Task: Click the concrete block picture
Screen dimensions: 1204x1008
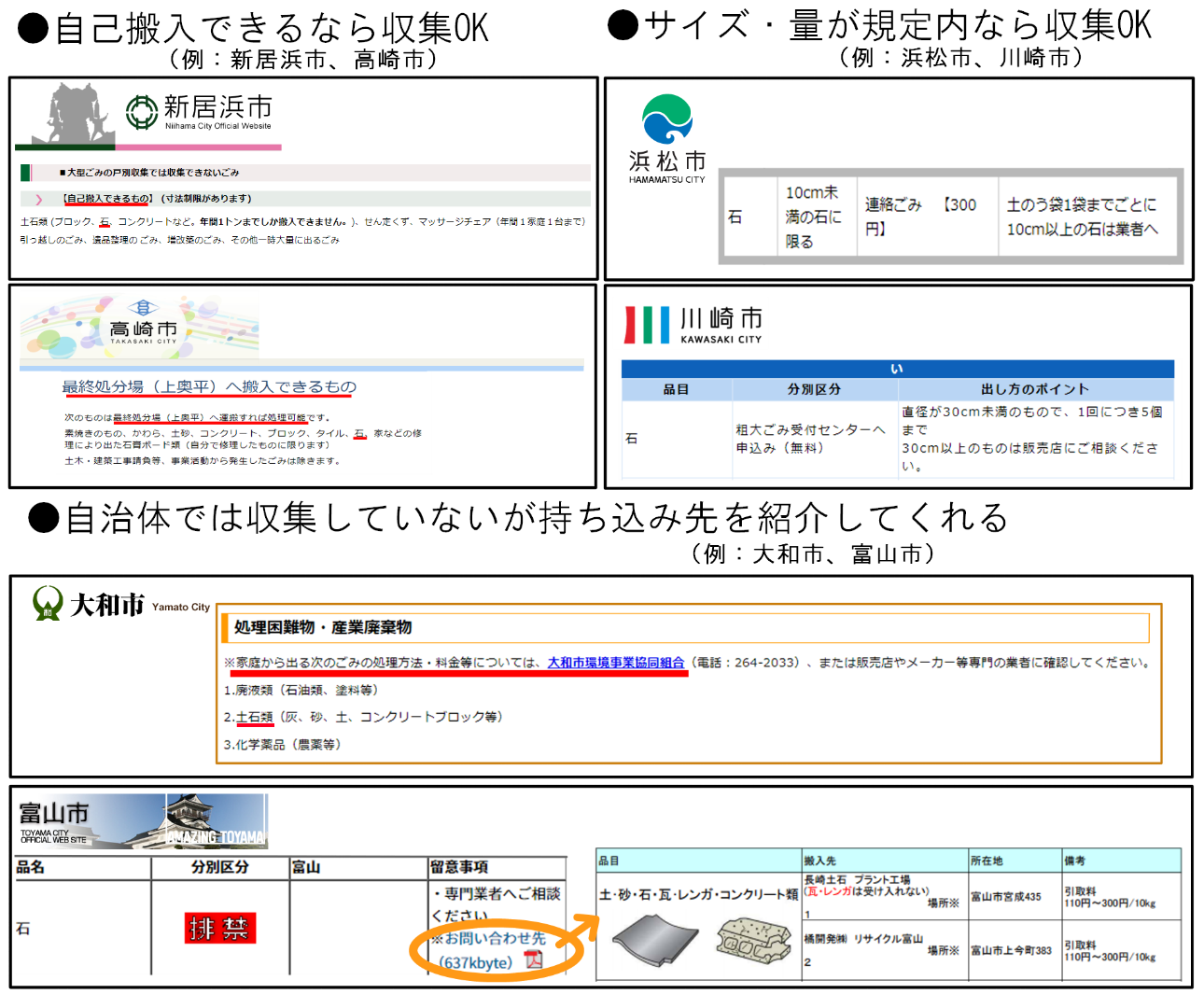Action: click(x=753, y=940)
